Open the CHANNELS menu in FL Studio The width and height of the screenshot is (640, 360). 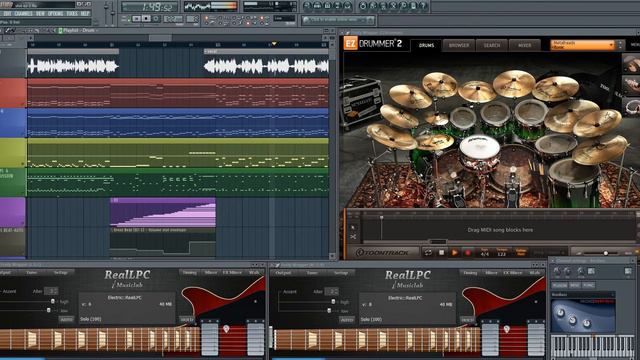24,13
